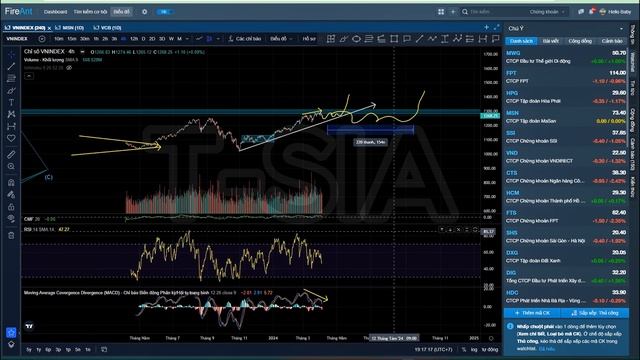640x360 pixels.
Task: Open the apps grid icon in header
Action: coord(441,12)
